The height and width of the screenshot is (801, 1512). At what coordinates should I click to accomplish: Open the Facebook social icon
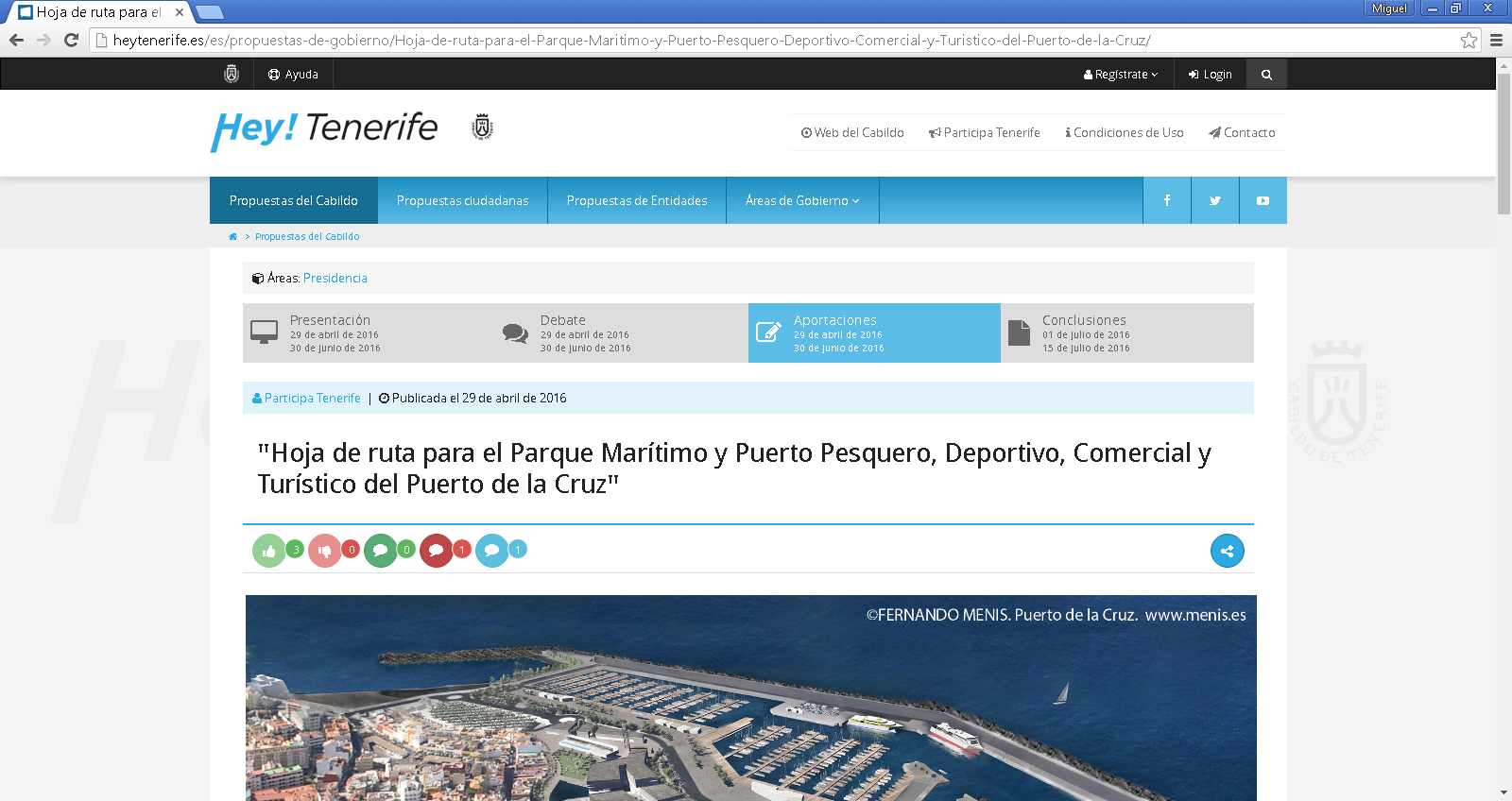1167,200
